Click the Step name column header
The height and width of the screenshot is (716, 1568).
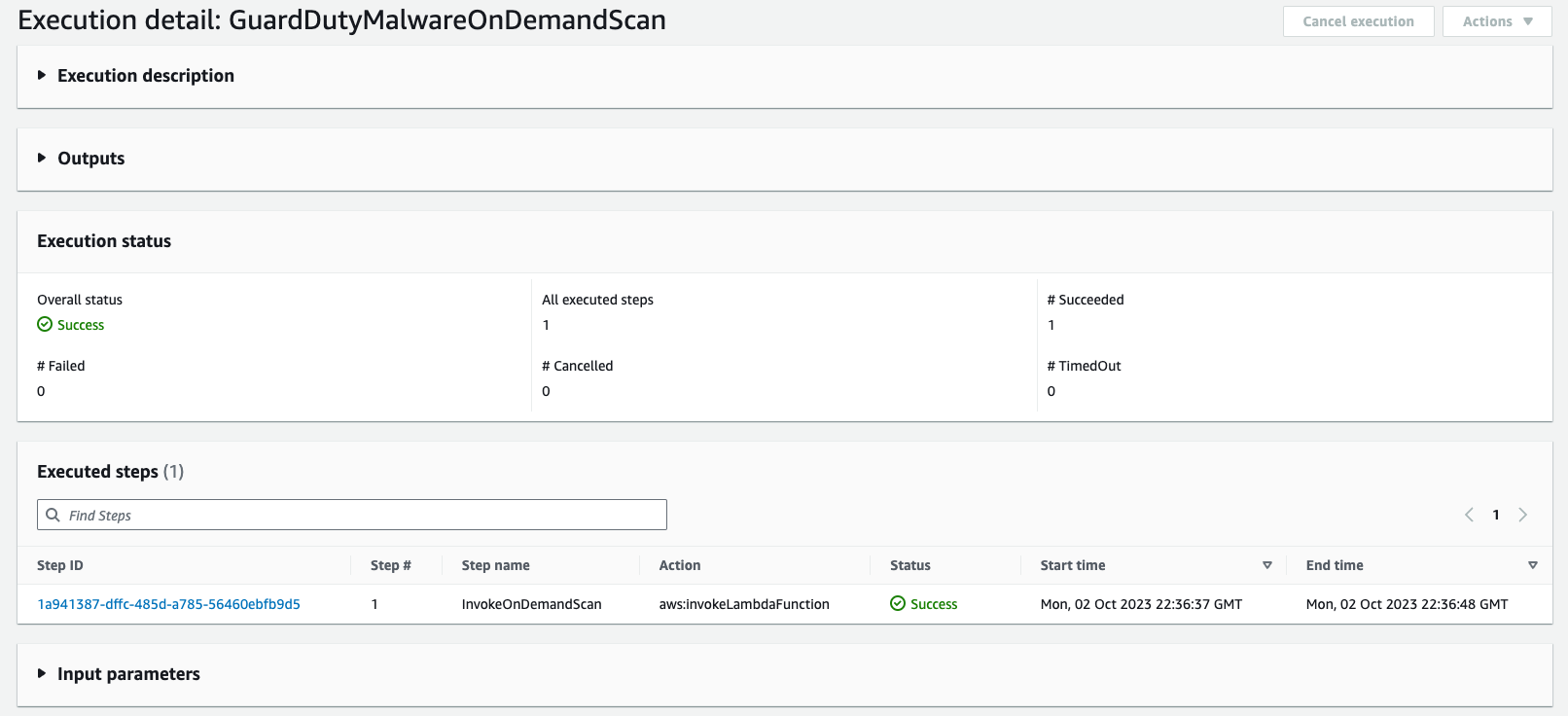tap(496, 565)
